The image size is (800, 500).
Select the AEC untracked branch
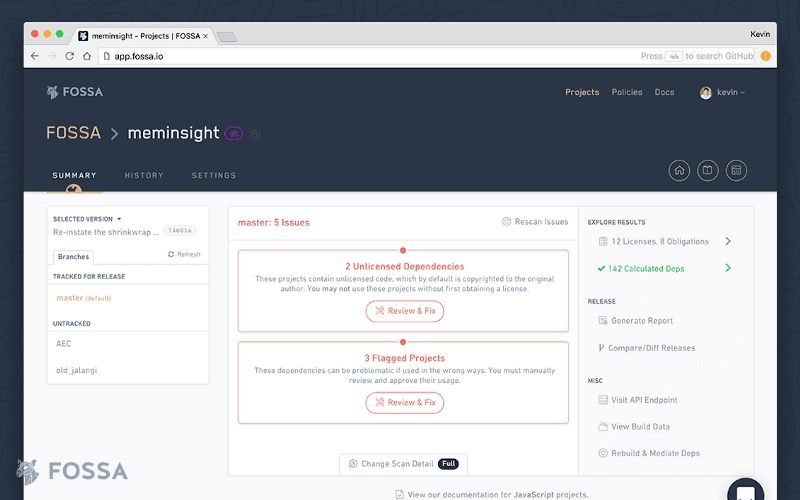coord(63,343)
